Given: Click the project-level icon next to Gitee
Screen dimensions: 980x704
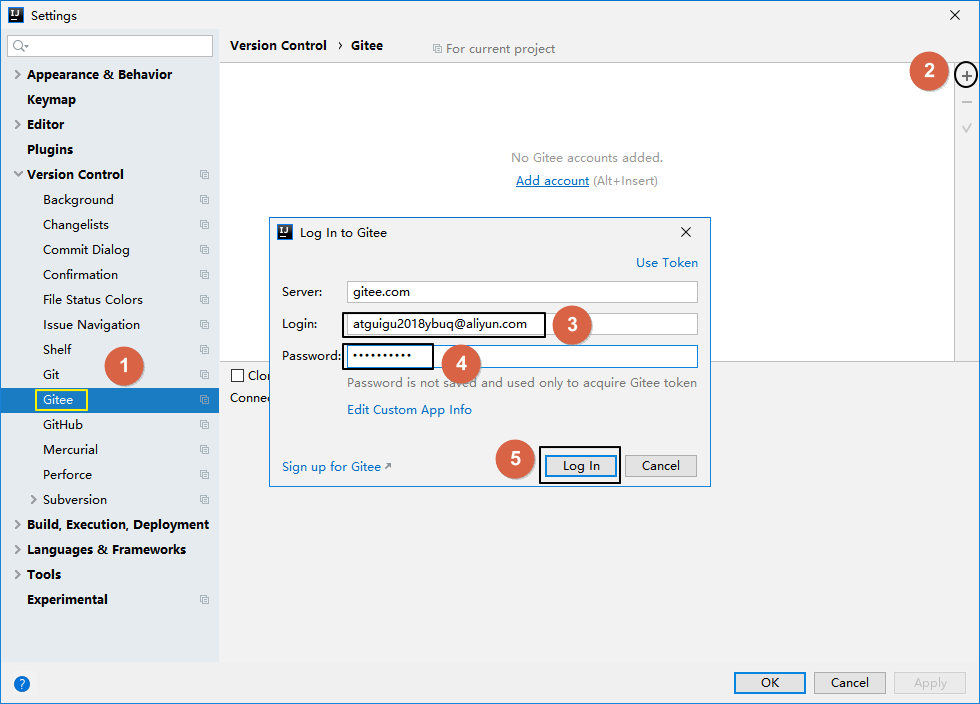Looking at the screenshot, I should point(204,400).
